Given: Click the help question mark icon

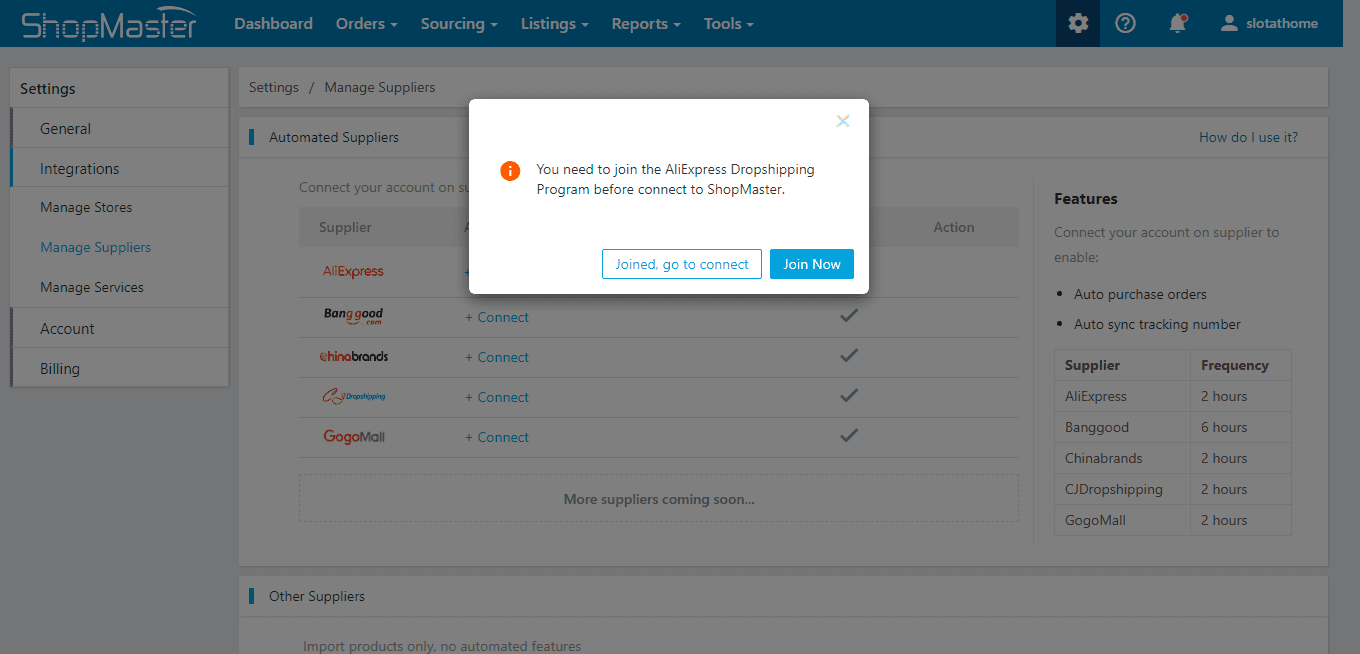Looking at the screenshot, I should pyautogui.click(x=1125, y=23).
